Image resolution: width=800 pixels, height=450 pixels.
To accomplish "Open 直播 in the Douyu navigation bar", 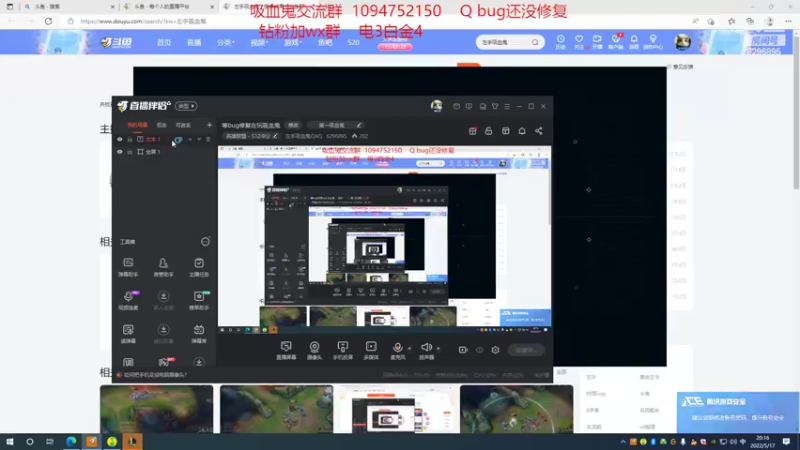I will 194,42.
